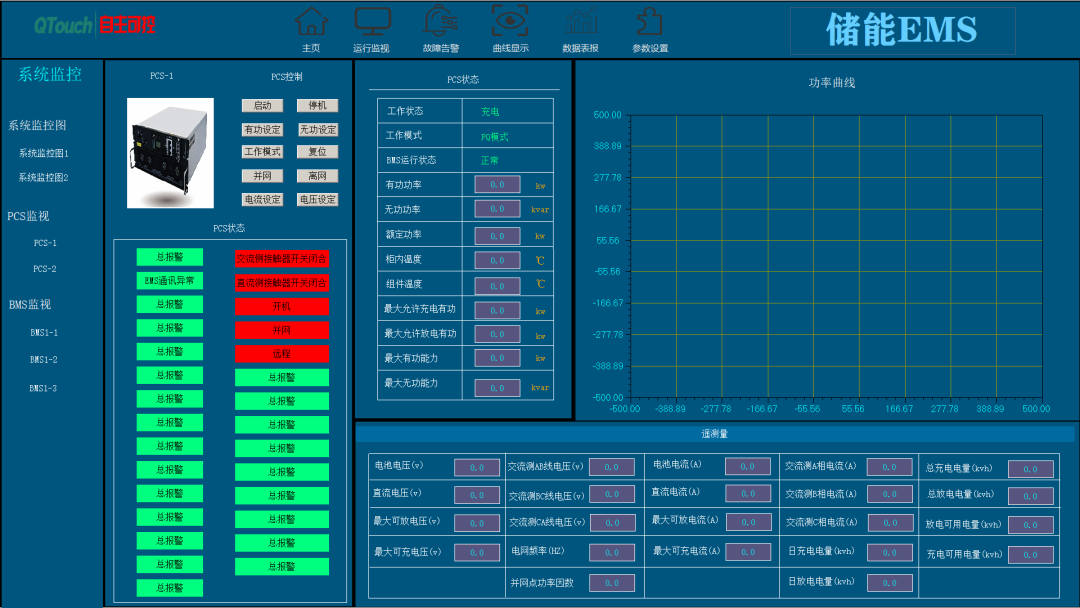Click the red 交流侧接触器开关闭合 indicator

282,259
